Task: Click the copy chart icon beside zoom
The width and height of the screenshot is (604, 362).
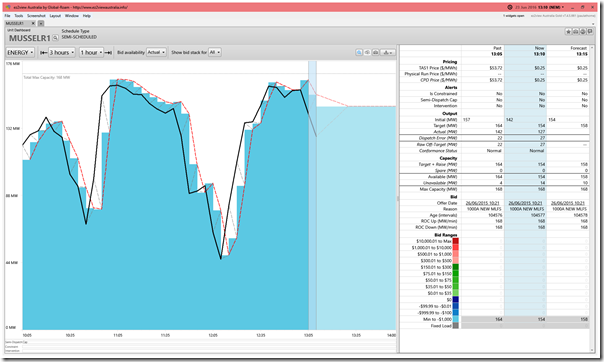Action: tap(367, 52)
